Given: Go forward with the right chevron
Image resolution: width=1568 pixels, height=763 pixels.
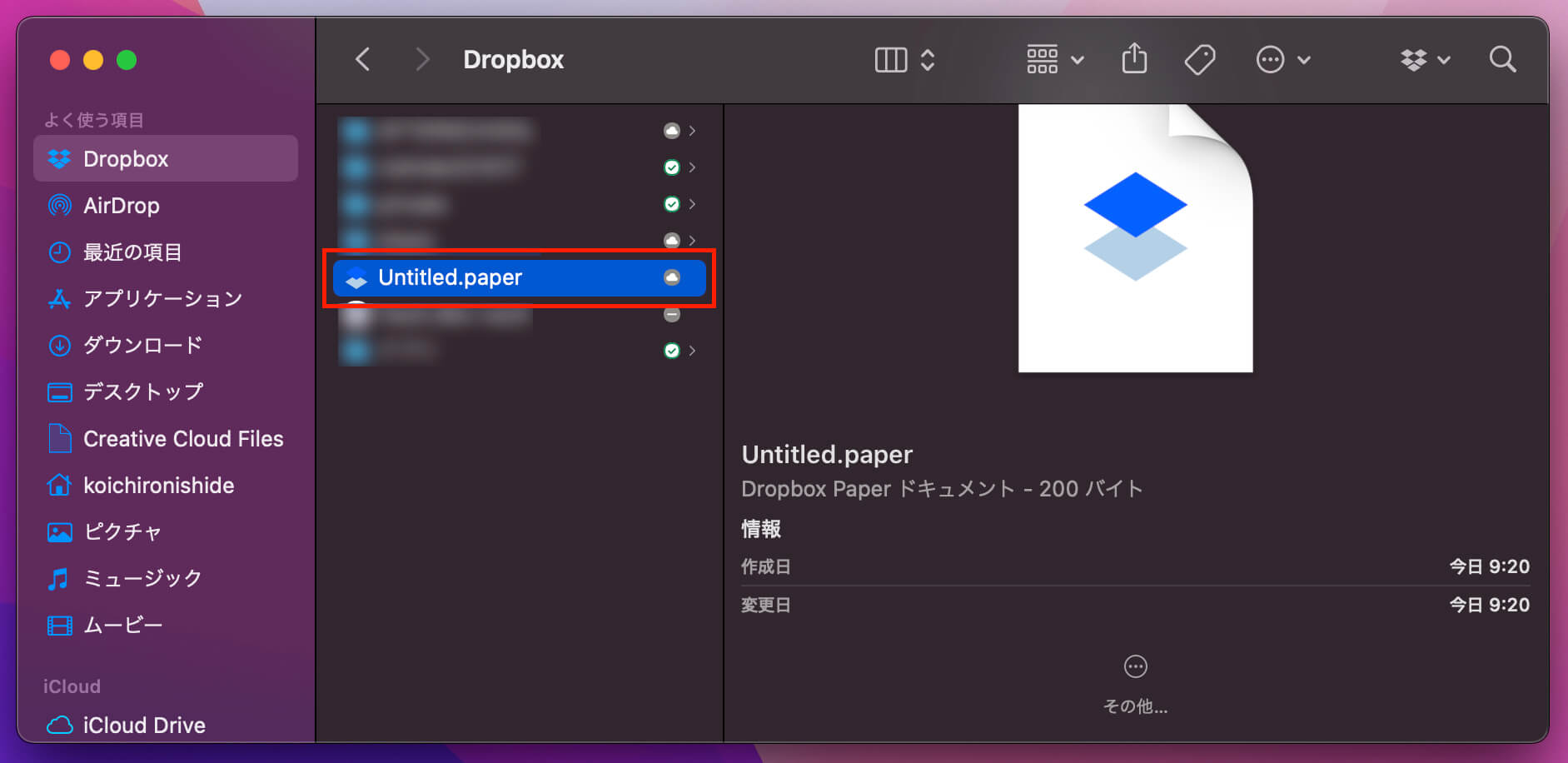Looking at the screenshot, I should point(422,59).
